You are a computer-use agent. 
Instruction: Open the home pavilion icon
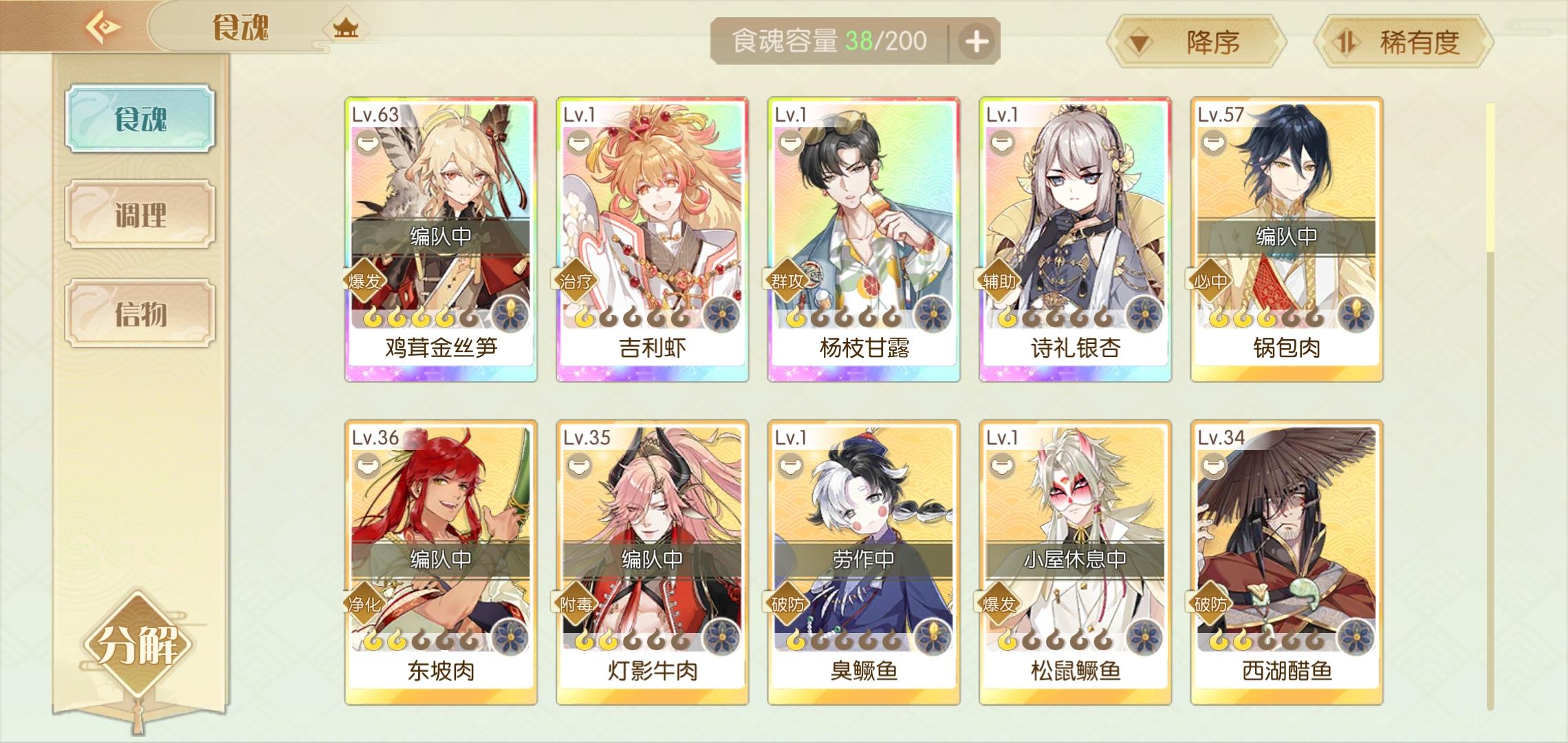point(345,29)
